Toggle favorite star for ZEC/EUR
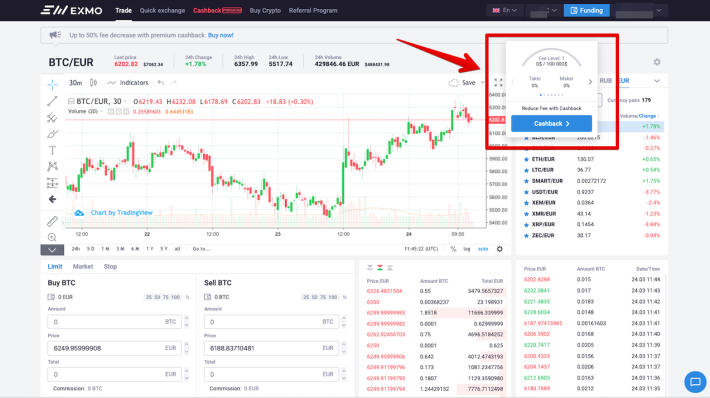710x398 pixels. [526, 235]
